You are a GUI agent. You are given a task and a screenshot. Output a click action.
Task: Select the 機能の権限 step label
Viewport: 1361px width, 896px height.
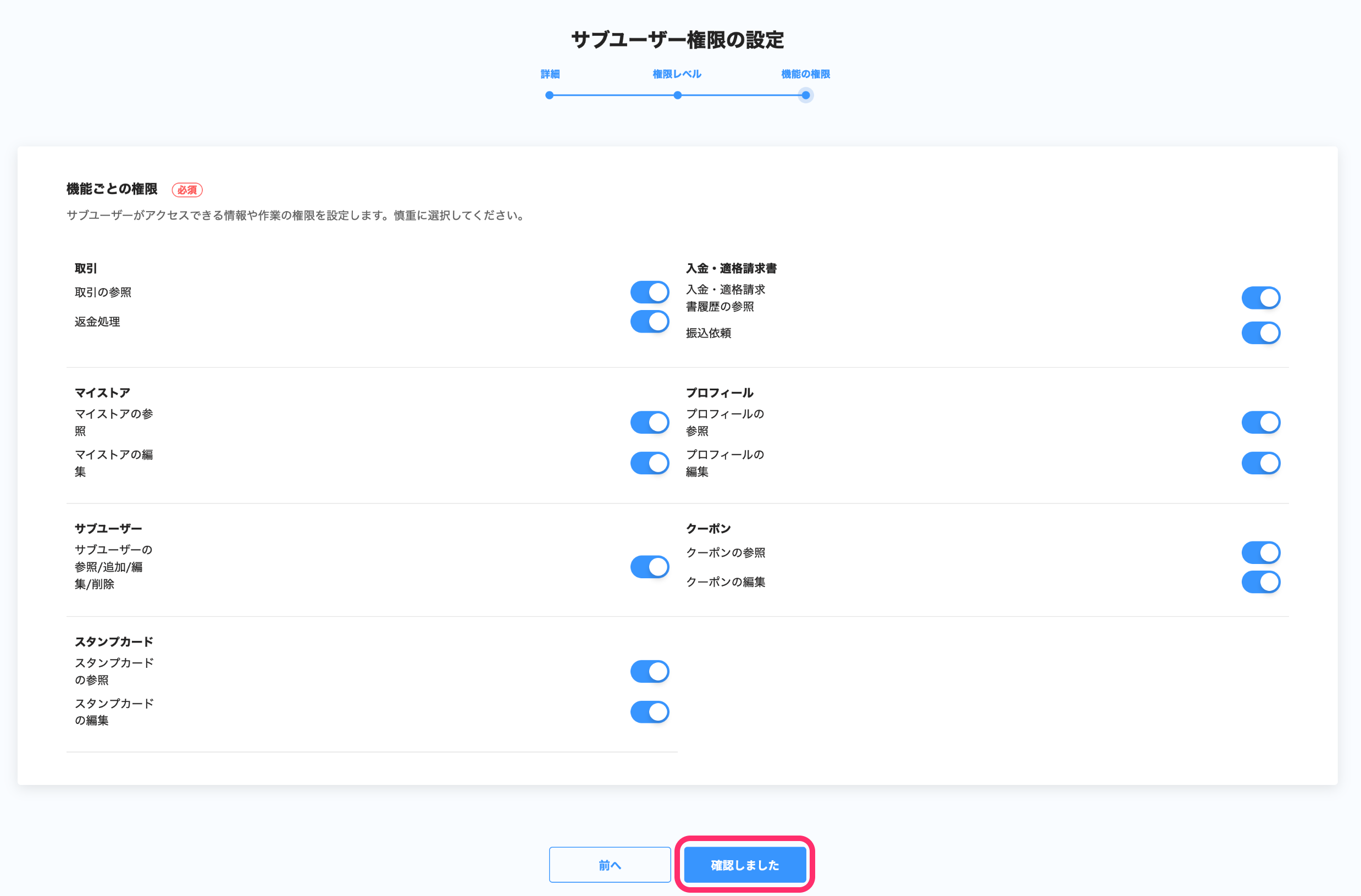(805, 74)
